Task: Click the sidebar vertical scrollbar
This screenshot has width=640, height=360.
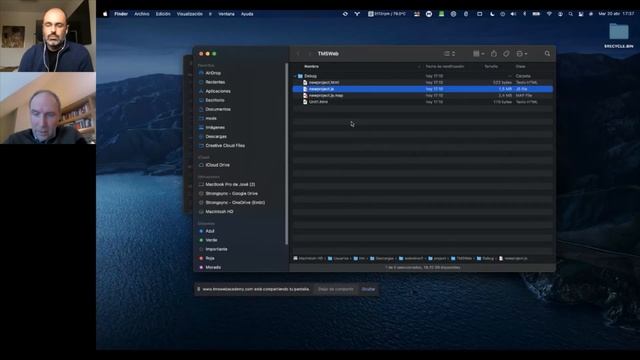Action: (287, 154)
